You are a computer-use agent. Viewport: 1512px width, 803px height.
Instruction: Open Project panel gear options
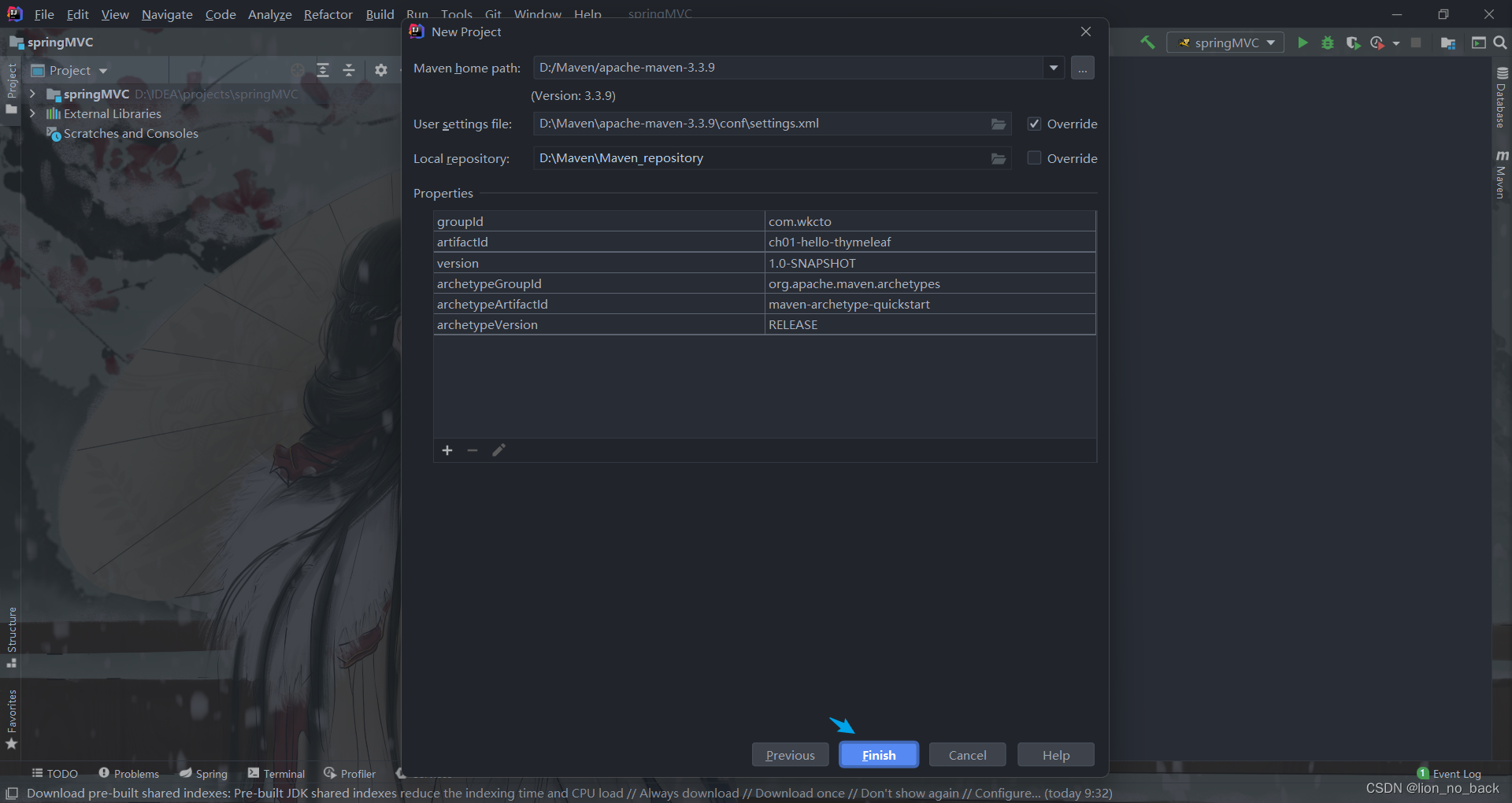click(x=381, y=70)
